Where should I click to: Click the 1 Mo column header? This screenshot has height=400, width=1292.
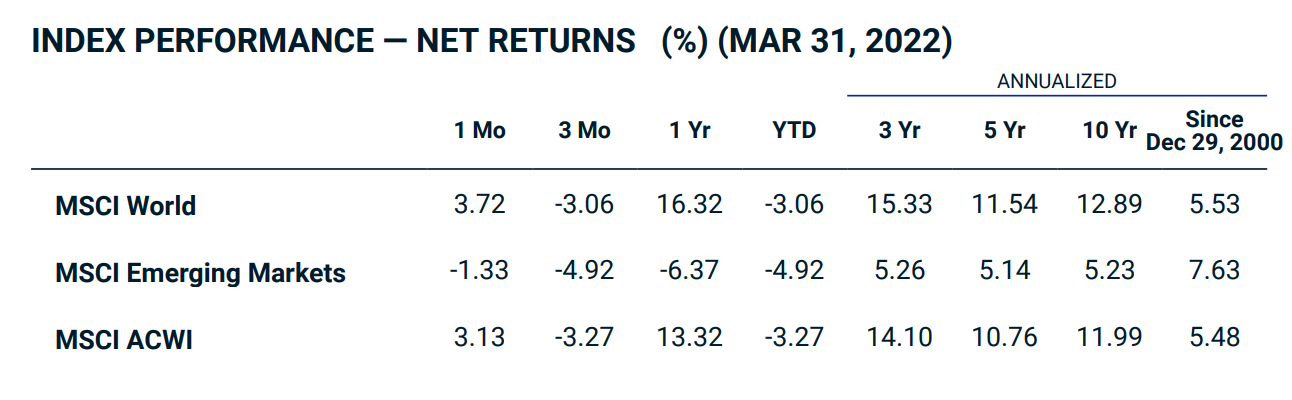(x=480, y=131)
